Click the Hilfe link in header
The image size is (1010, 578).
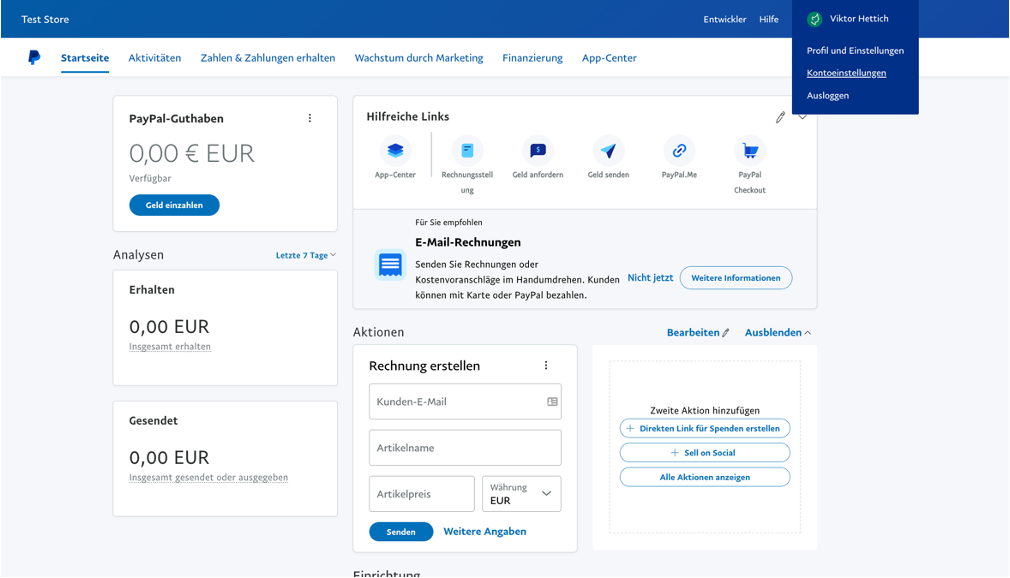[768, 19]
